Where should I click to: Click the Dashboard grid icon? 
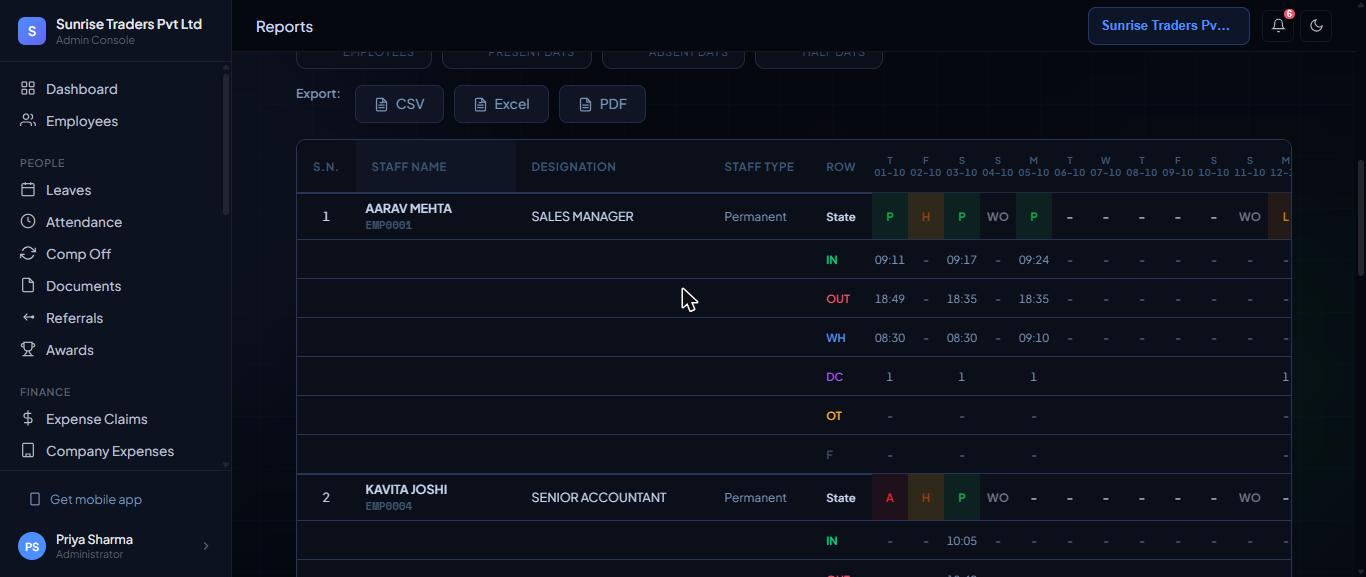28,89
